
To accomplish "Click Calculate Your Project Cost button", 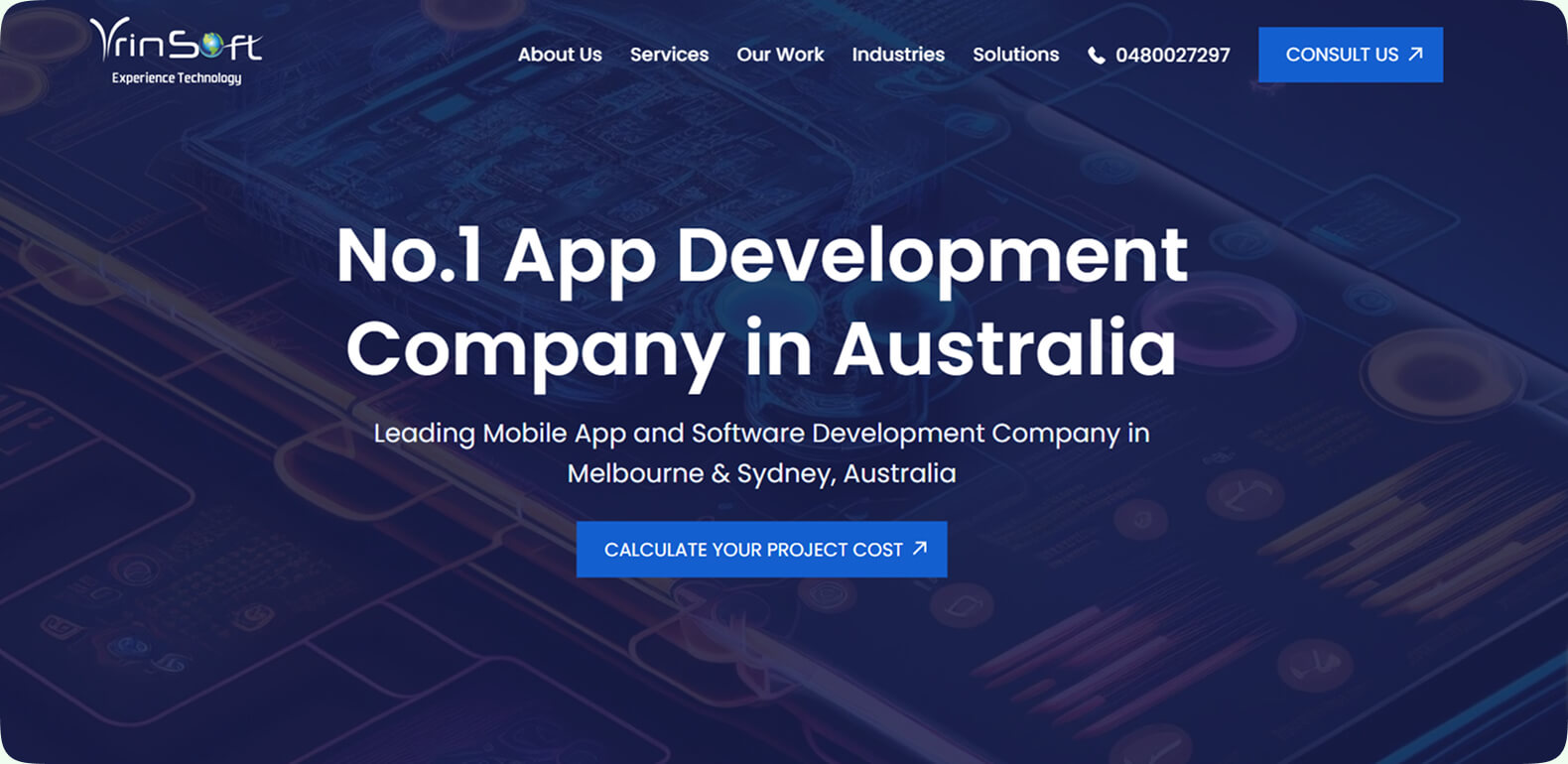I will coord(761,549).
